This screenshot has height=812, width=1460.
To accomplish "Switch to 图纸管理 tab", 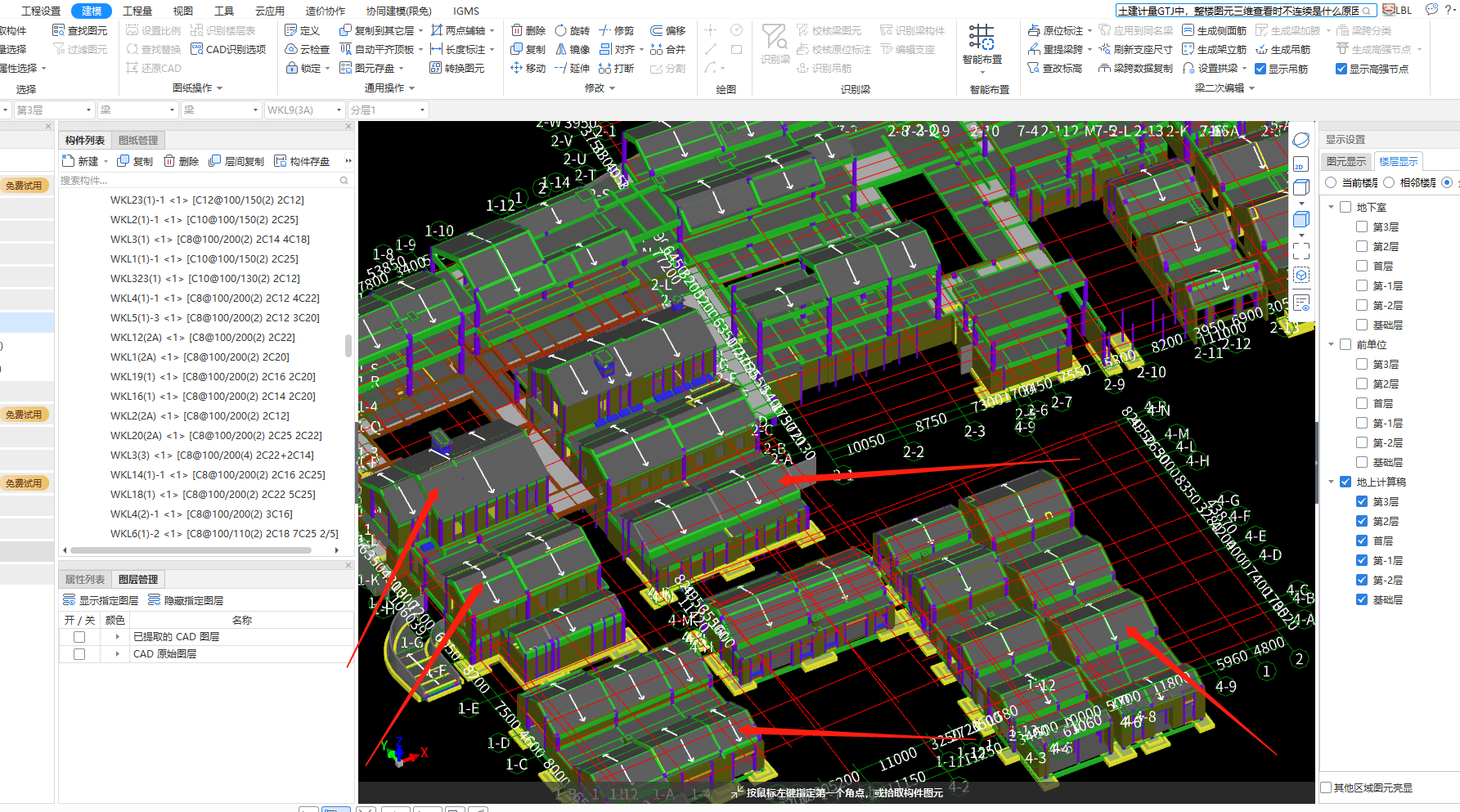I will (138, 141).
